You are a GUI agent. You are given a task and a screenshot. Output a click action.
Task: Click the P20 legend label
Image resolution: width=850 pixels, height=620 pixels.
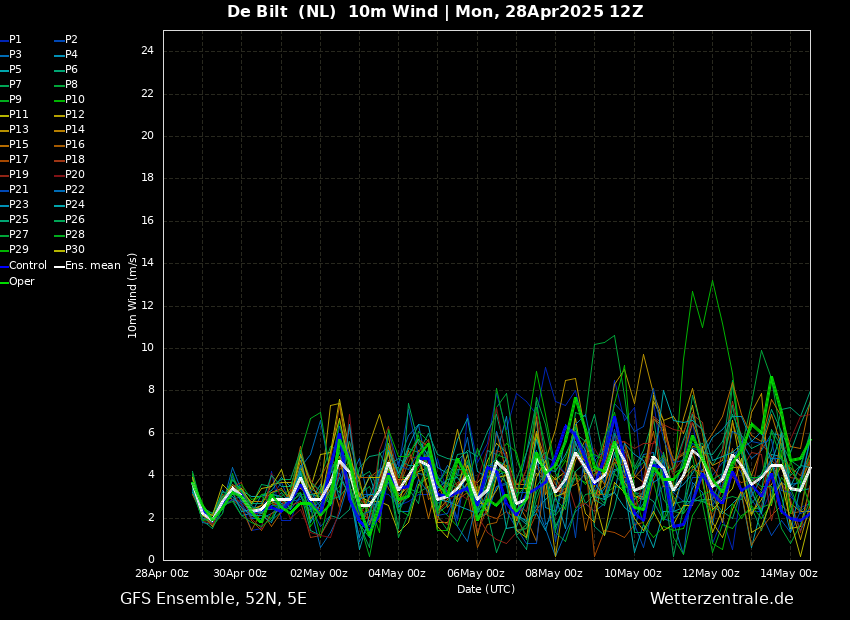click(x=74, y=175)
